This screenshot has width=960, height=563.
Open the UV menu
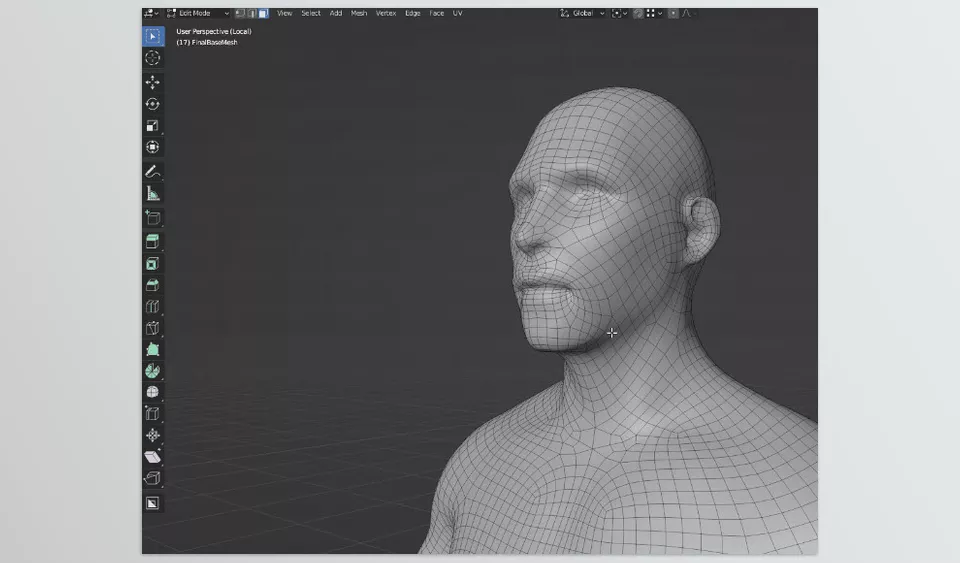point(457,13)
